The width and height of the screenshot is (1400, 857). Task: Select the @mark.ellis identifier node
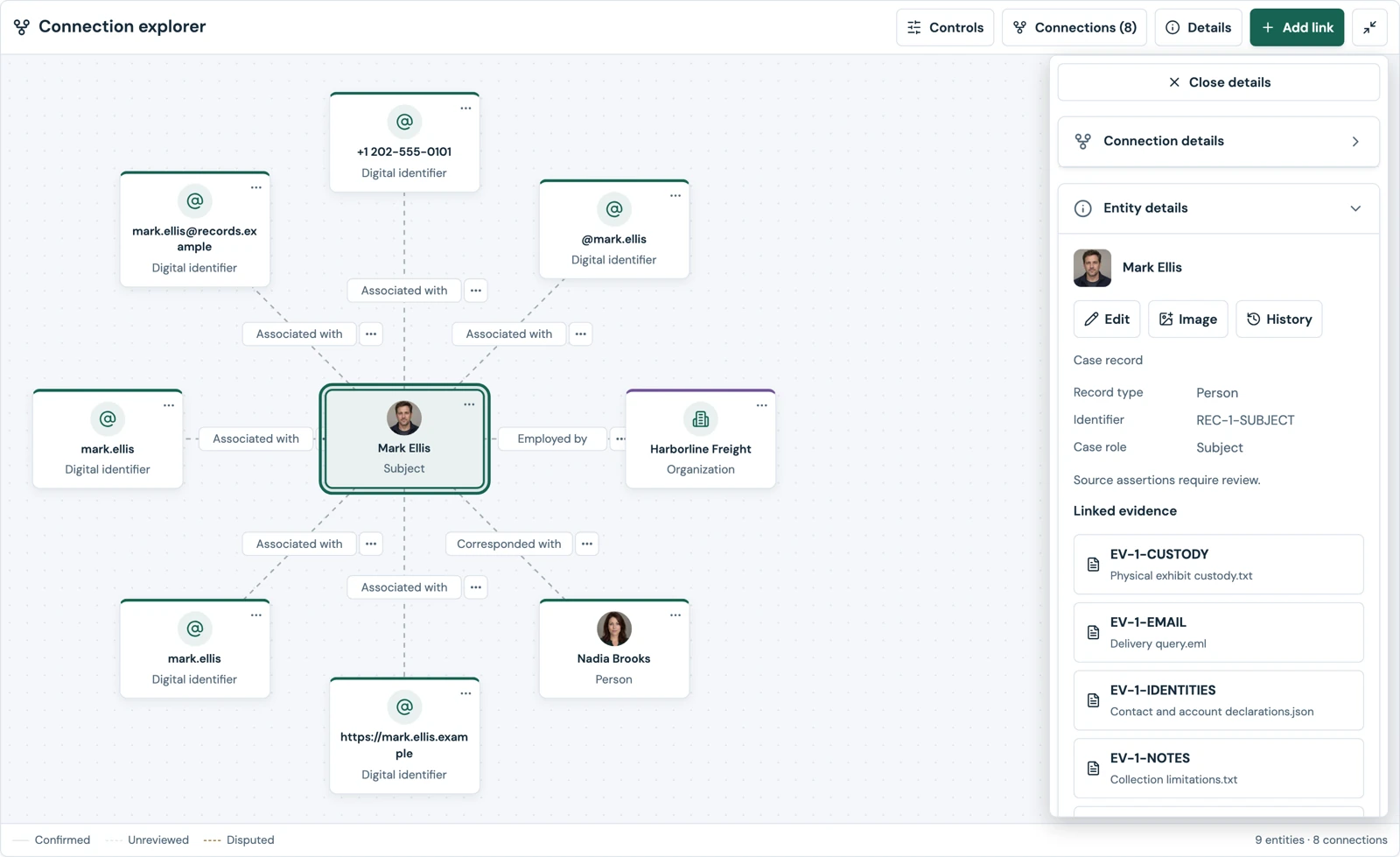click(x=614, y=229)
